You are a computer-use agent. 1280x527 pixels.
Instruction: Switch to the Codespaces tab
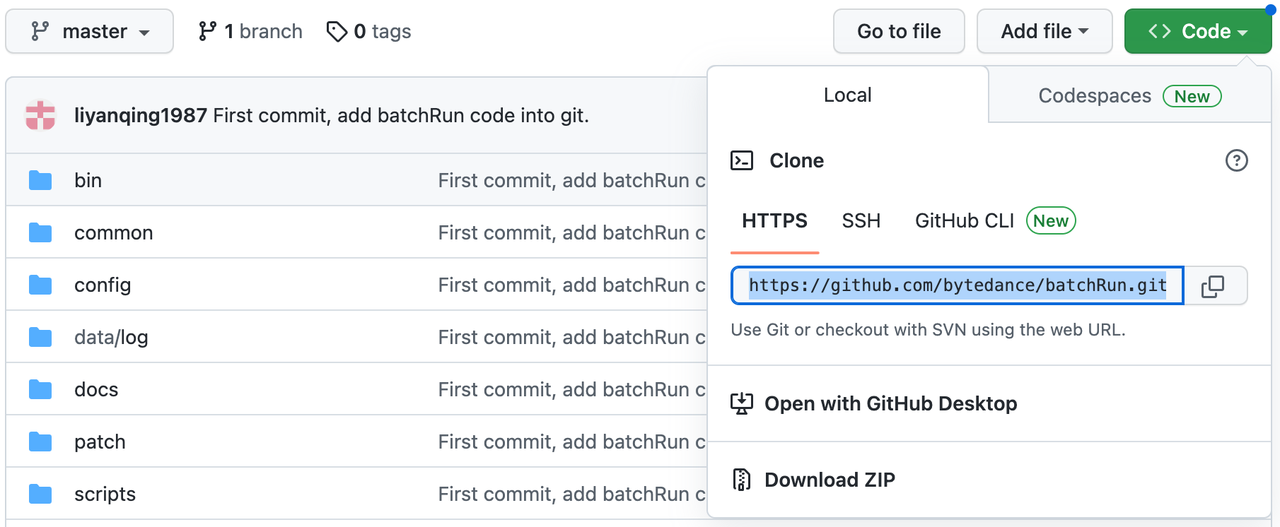[1128, 96]
